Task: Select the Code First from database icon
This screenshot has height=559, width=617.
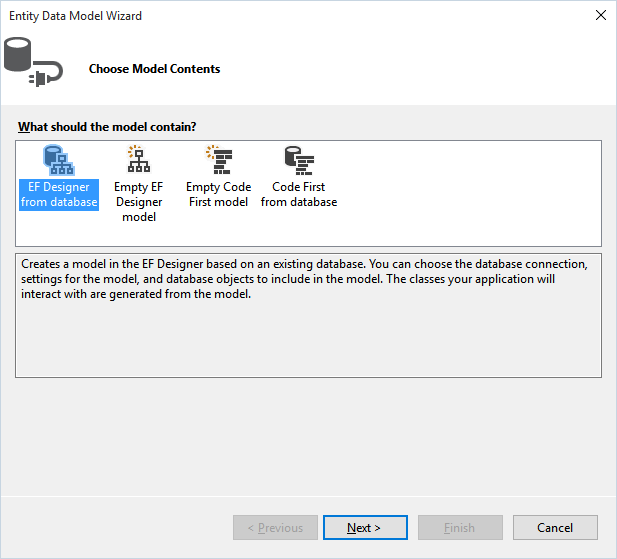Action: [x=299, y=160]
